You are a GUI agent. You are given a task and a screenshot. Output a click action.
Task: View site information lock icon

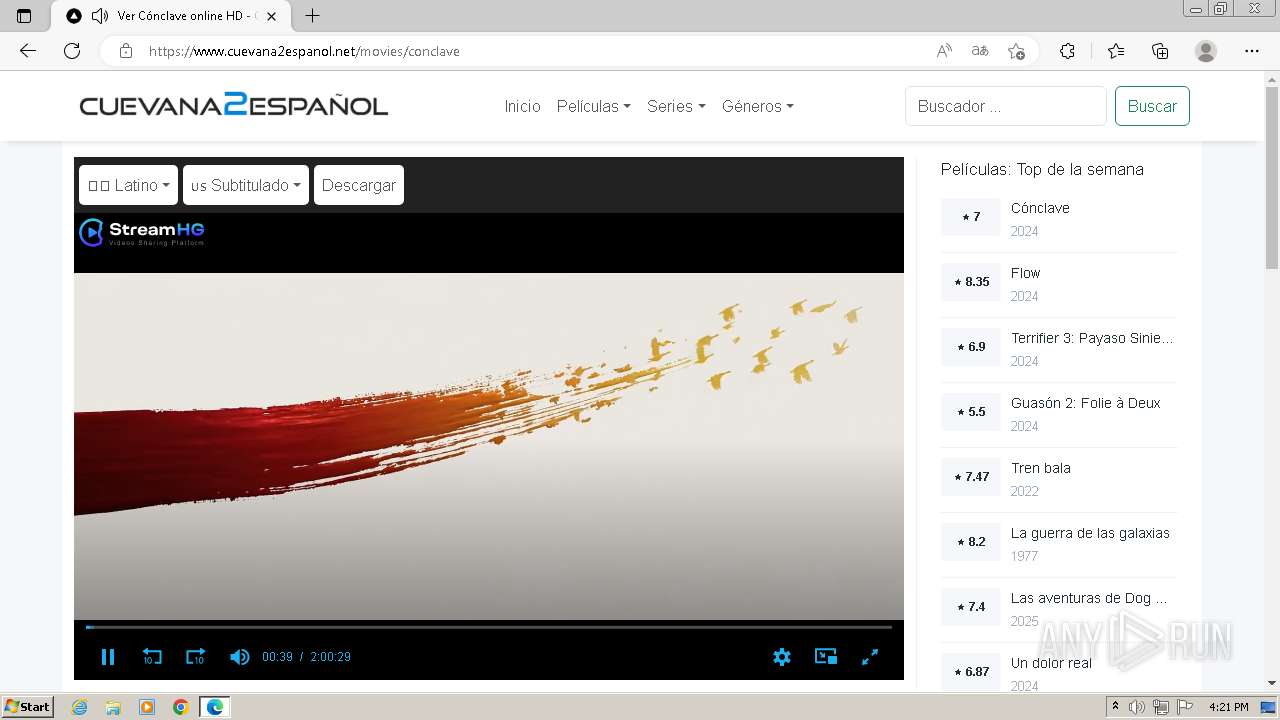pos(126,51)
